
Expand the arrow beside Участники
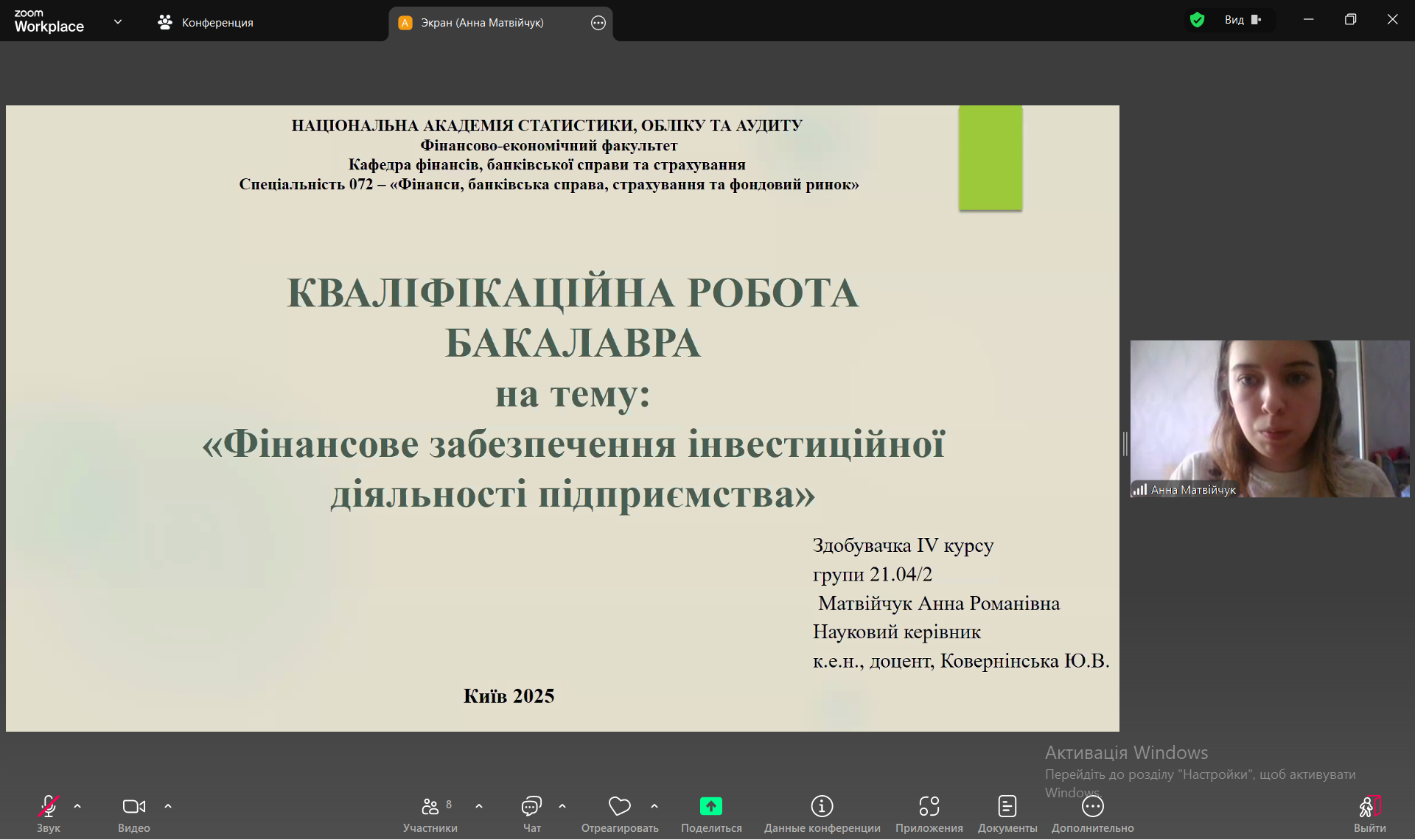479,806
